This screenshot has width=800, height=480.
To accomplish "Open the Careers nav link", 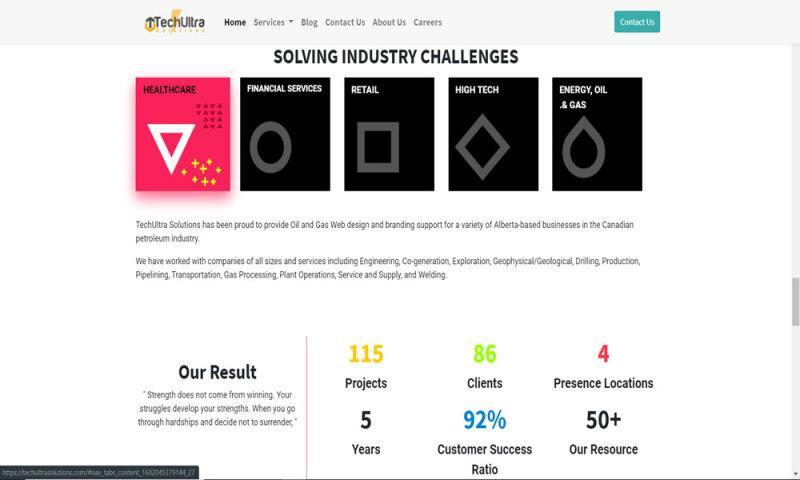I will pyautogui.click(x=428, y=22).
